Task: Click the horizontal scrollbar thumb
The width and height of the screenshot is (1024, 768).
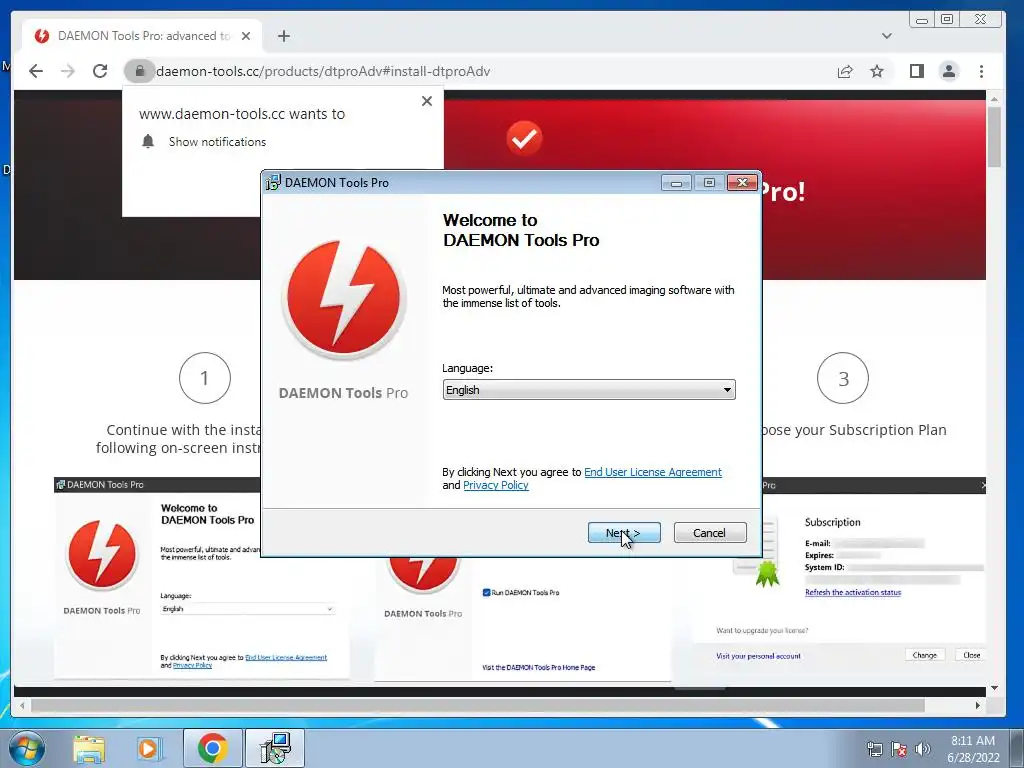Action: point(477,705)
